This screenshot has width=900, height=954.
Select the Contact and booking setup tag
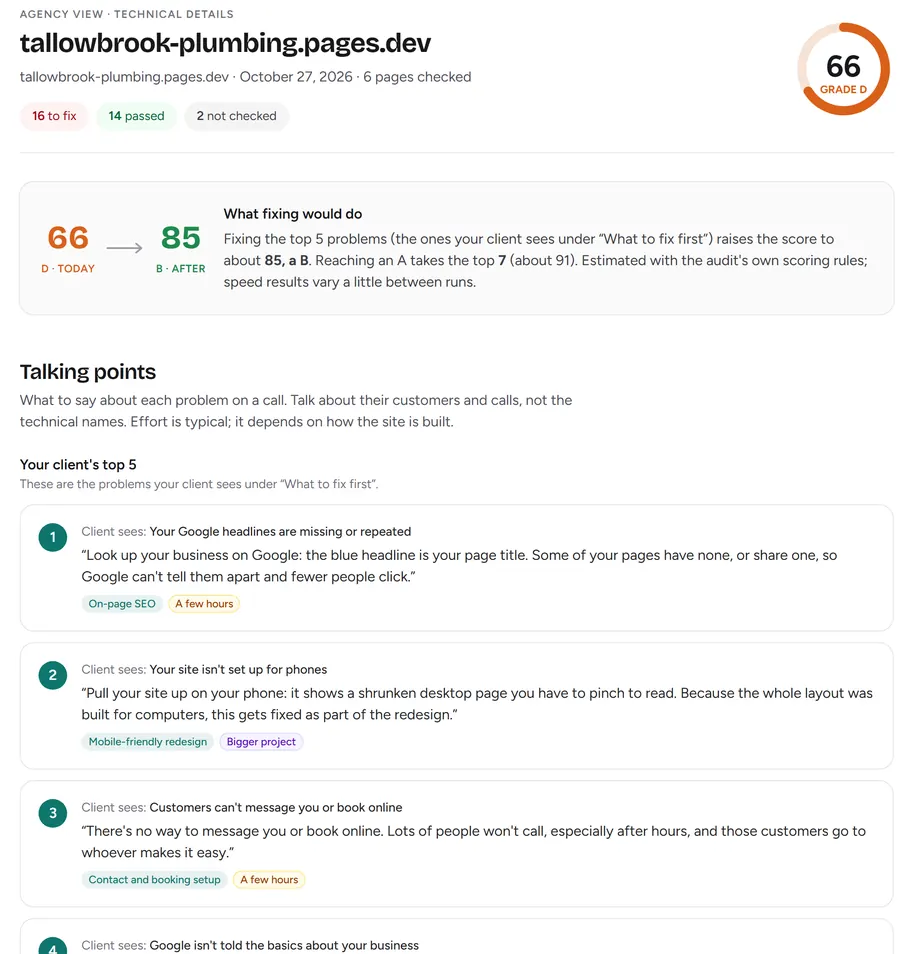[x=155, y=880]
